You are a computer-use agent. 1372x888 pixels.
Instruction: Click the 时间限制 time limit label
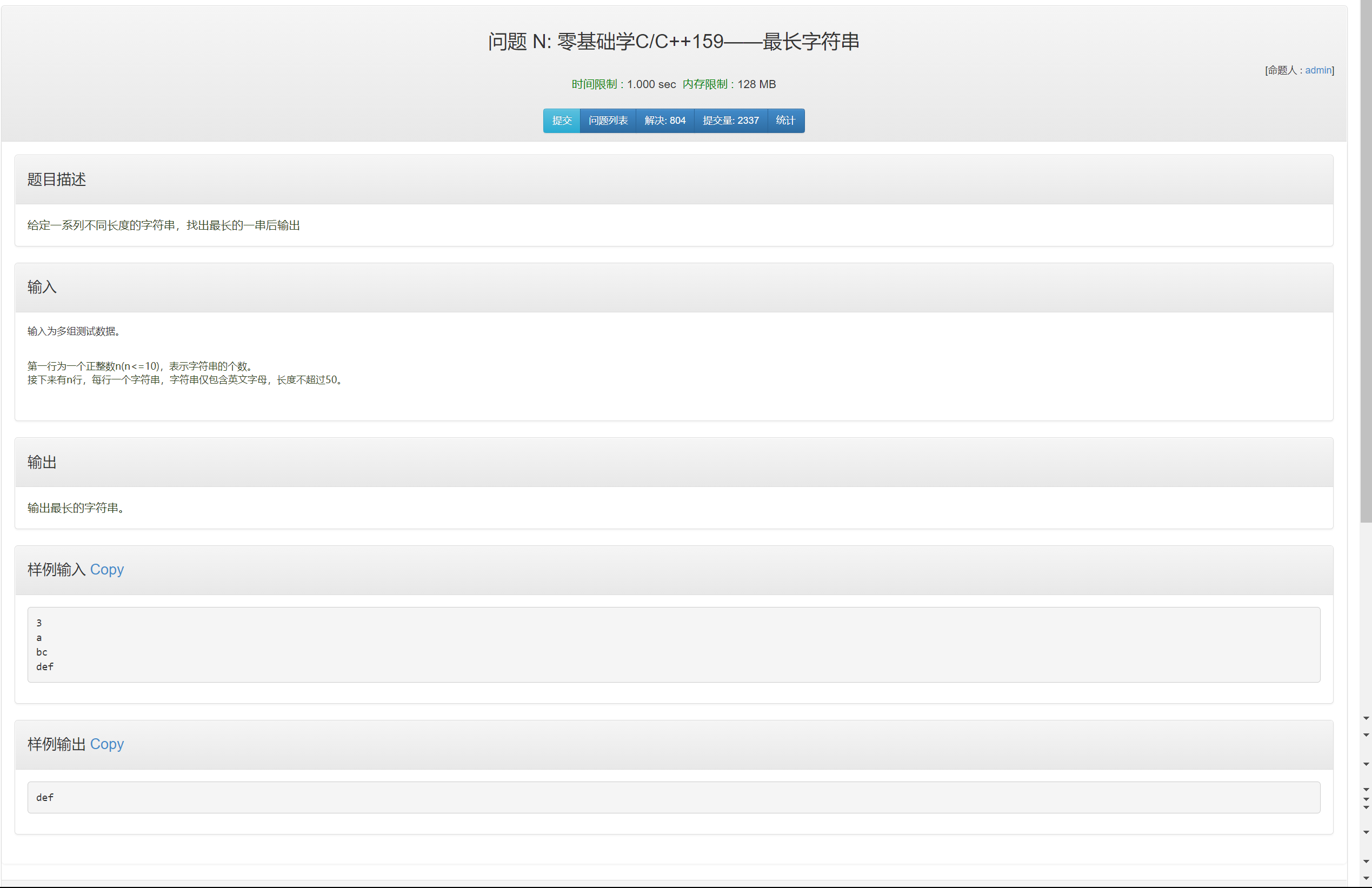594,84
